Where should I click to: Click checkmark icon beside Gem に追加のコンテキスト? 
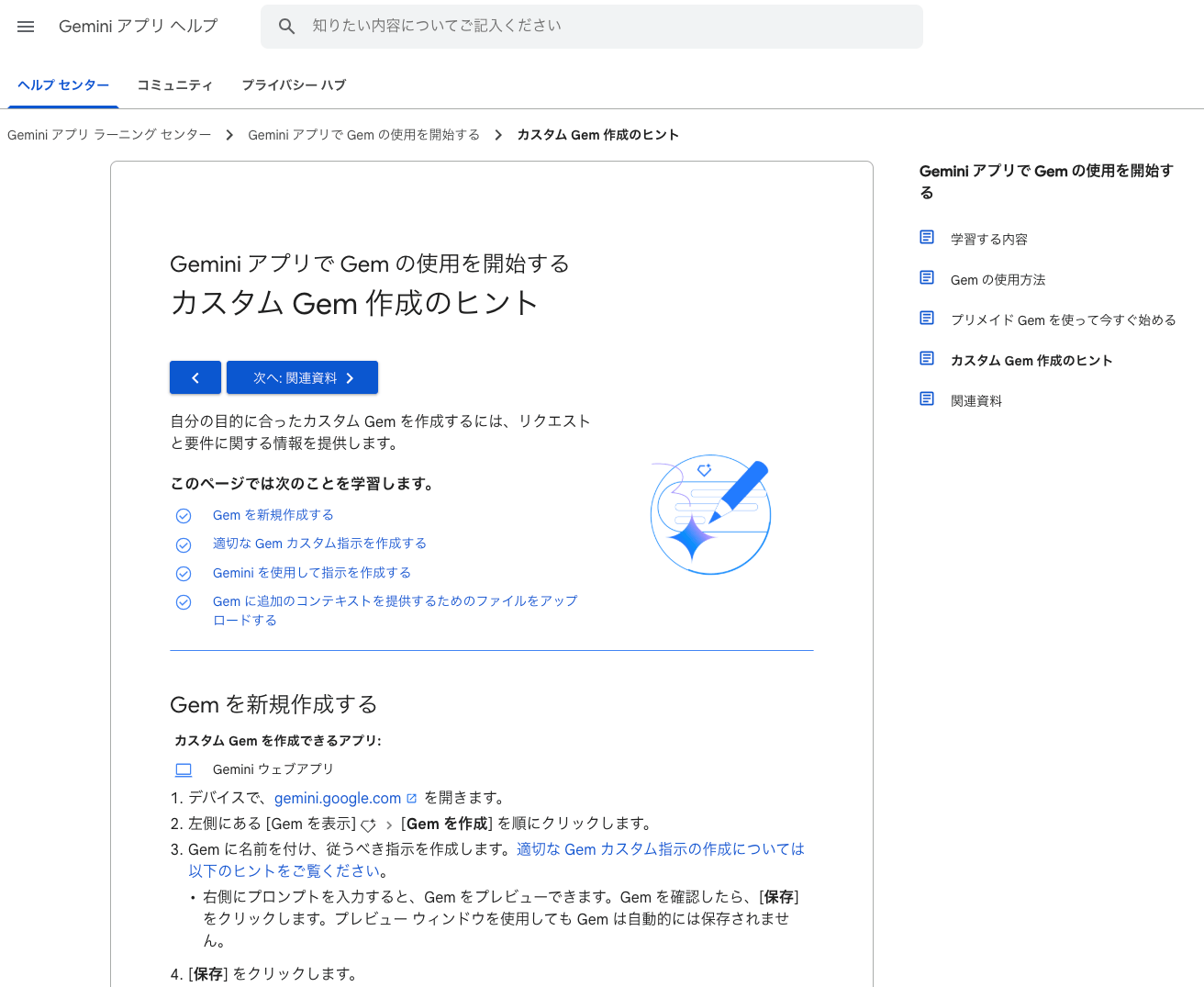(x=184, y=602)
